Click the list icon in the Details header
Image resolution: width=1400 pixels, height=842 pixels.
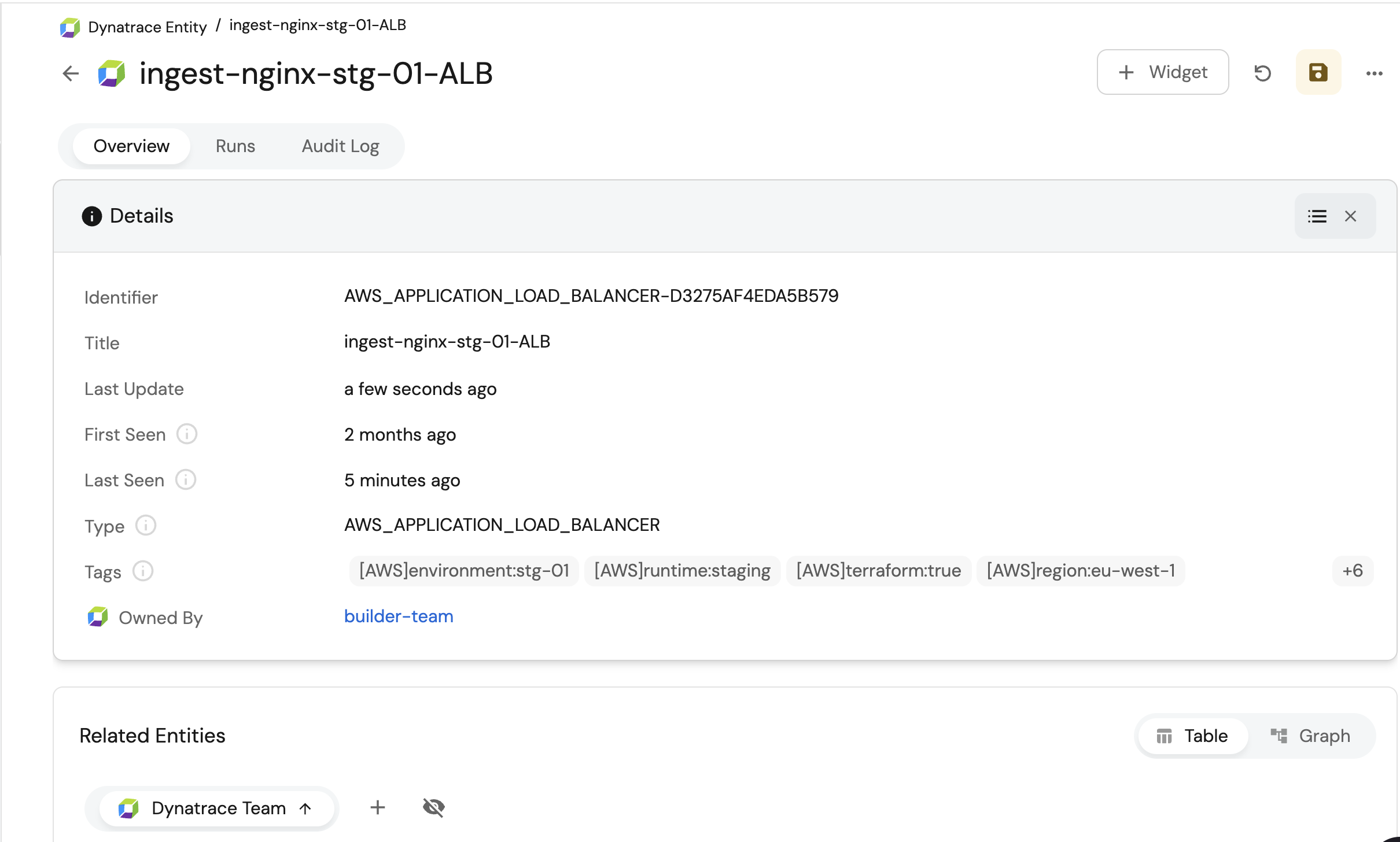(1317, 216)
